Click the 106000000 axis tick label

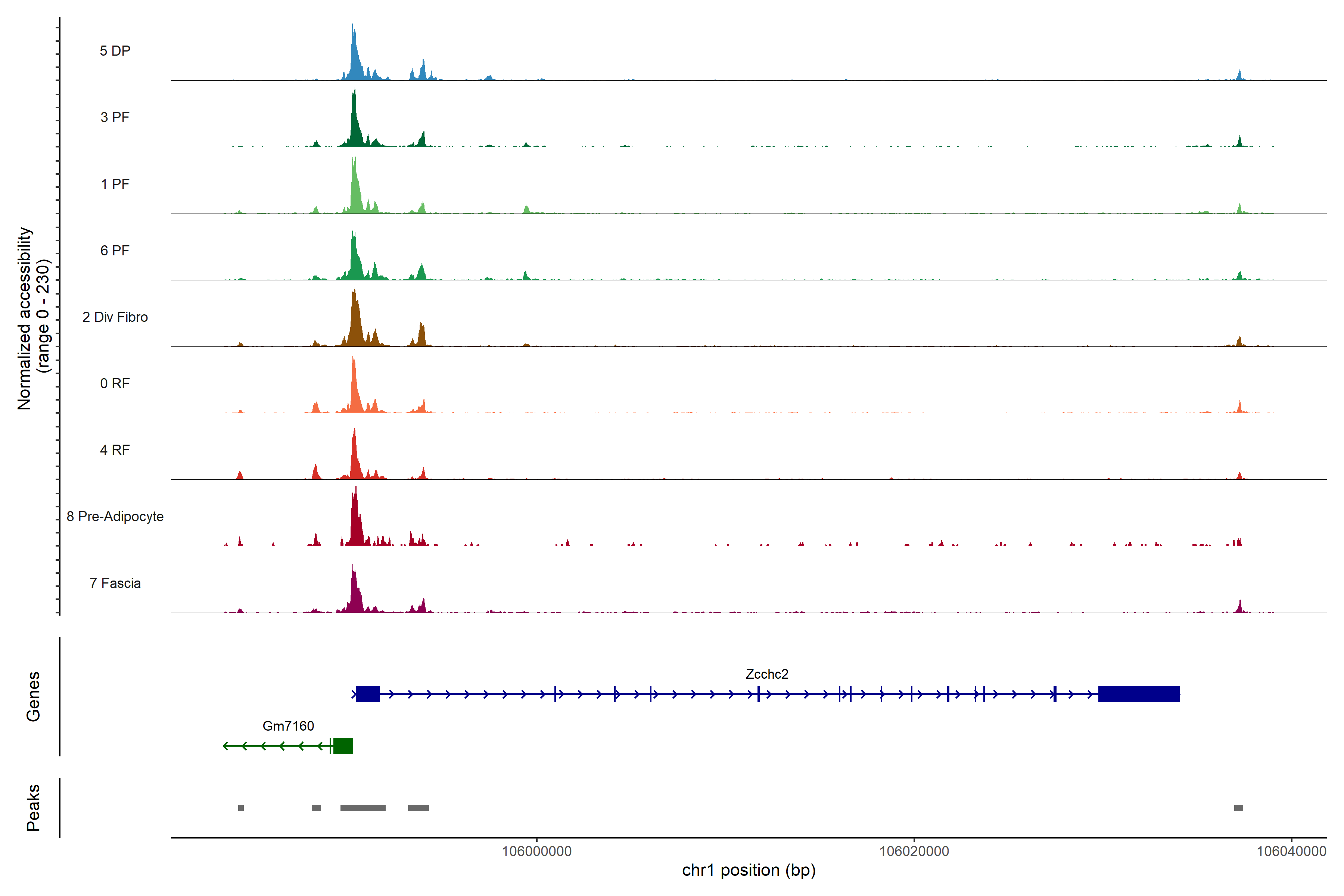(x=536, y=852)
